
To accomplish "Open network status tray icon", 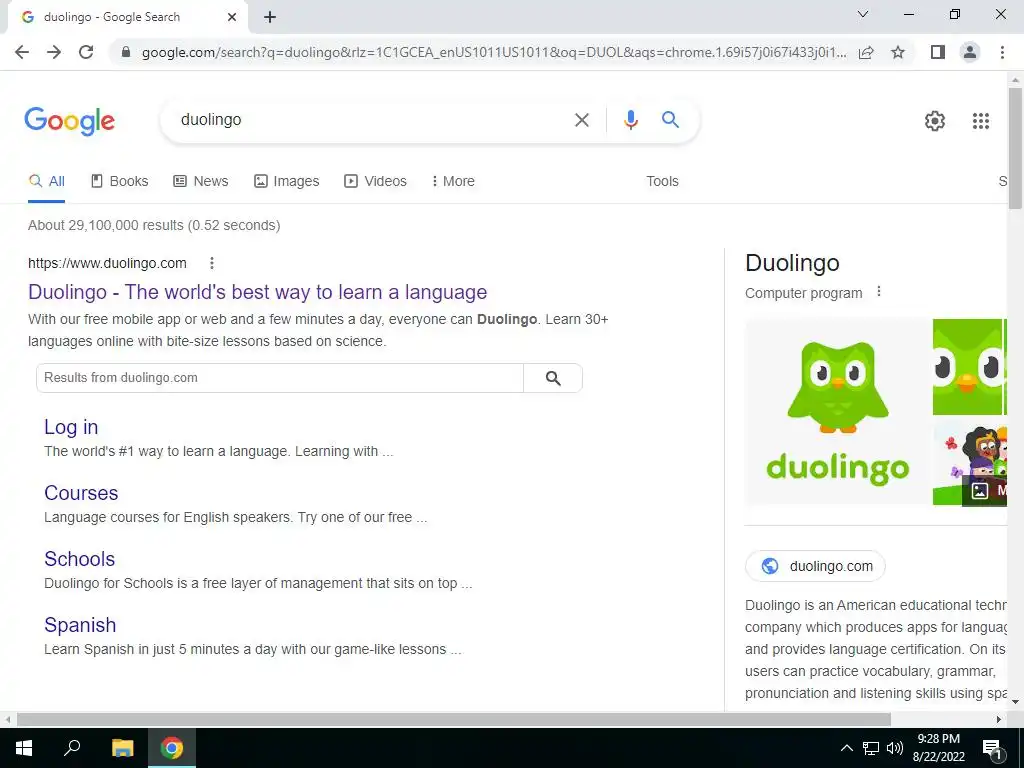I will (871, 748).
